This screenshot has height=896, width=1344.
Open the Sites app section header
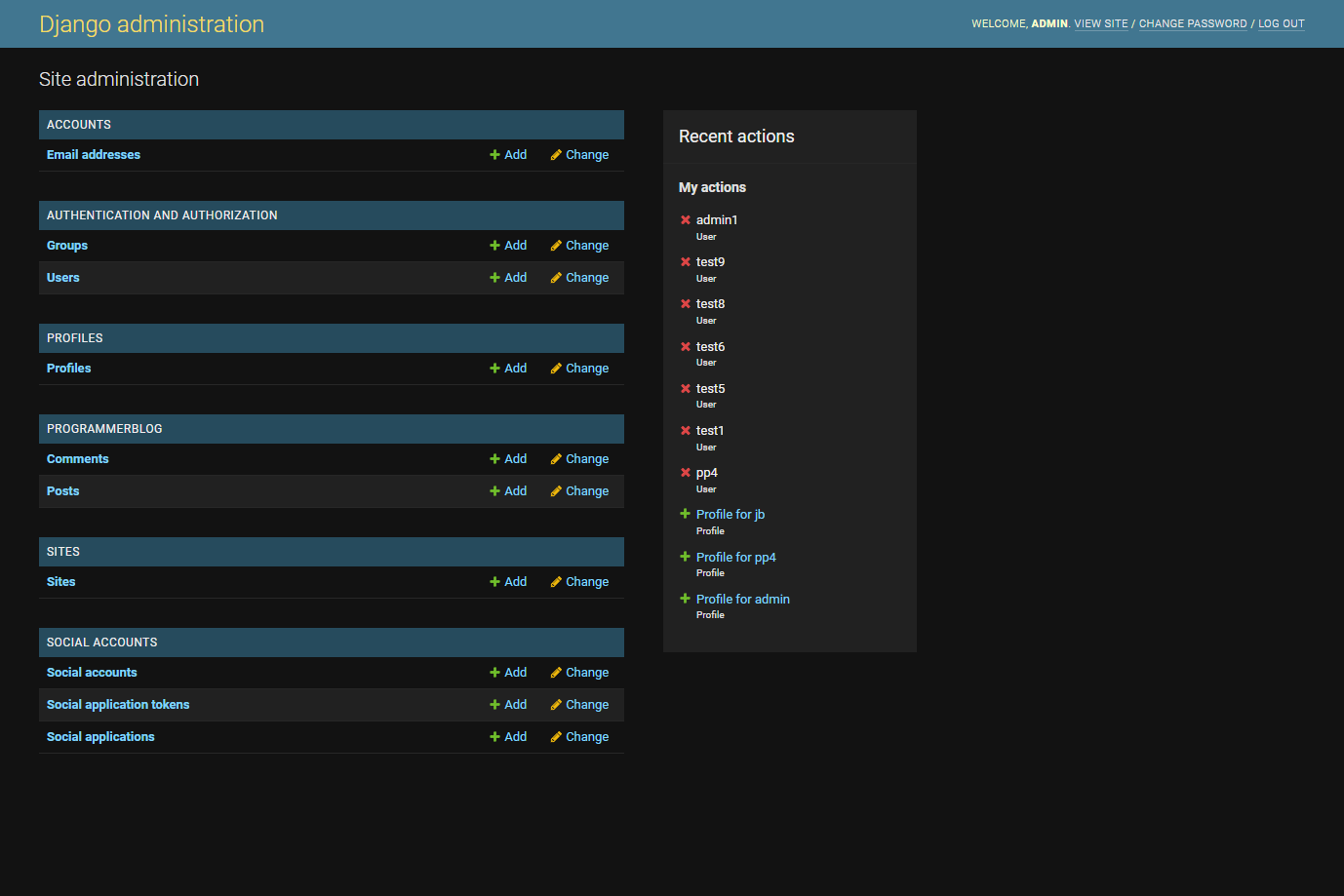coord(63,552)
